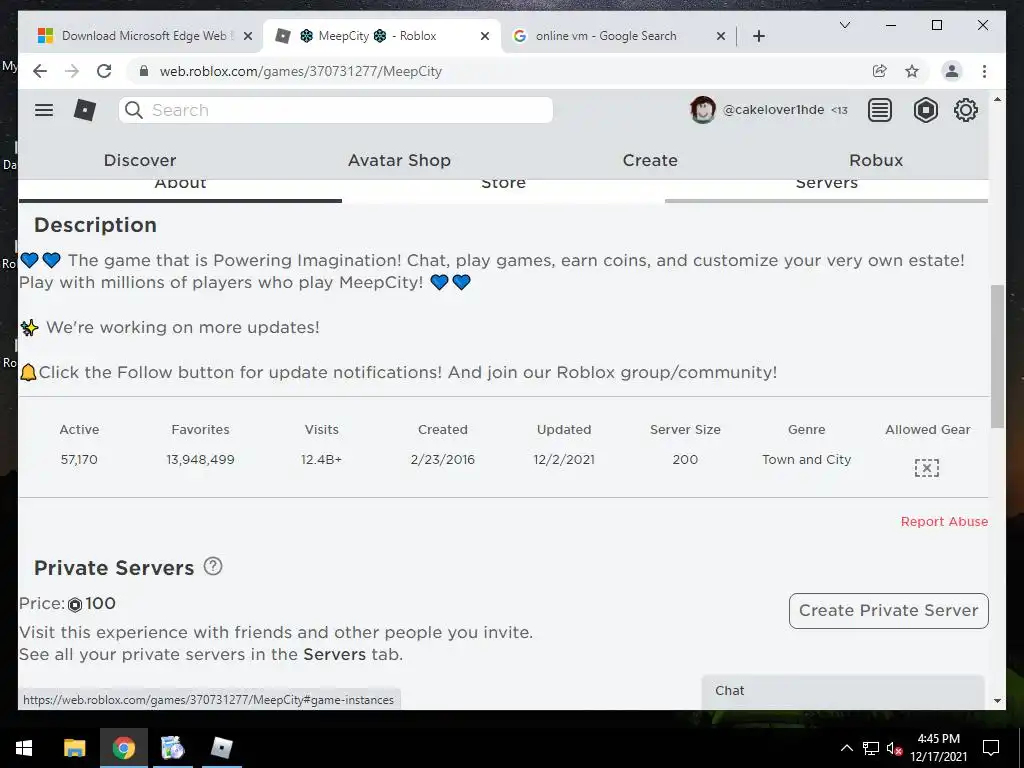Close the online vm Google Search tab
Viewport: 1024px width, 768px height.
click(x=720, y=36)
